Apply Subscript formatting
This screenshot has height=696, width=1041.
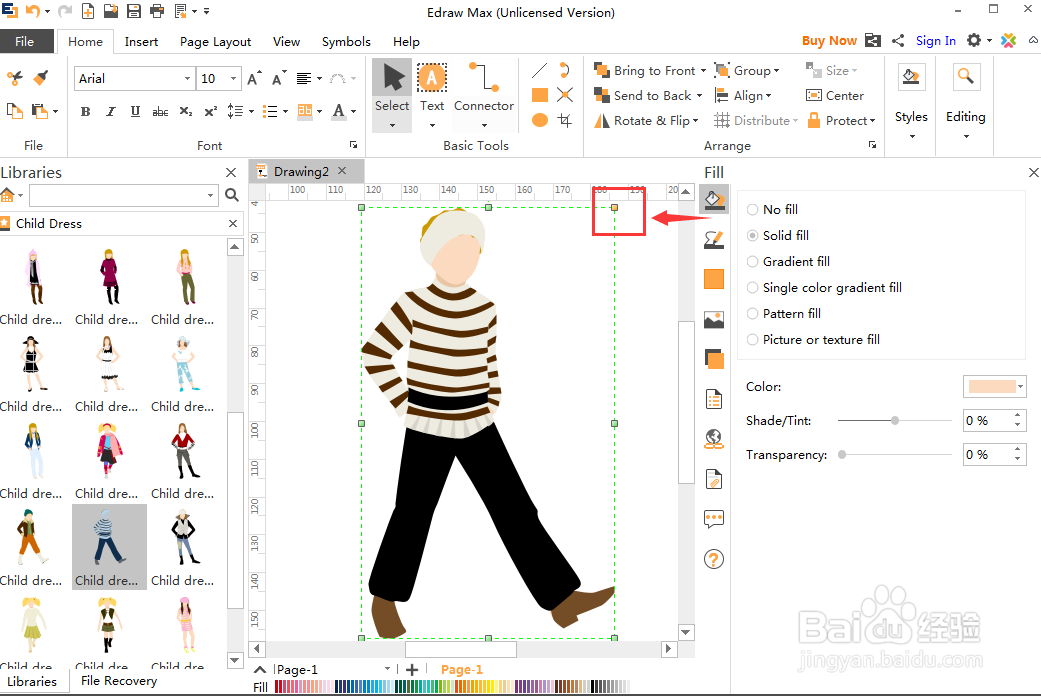pyautogui.click(x=186, y=112)
